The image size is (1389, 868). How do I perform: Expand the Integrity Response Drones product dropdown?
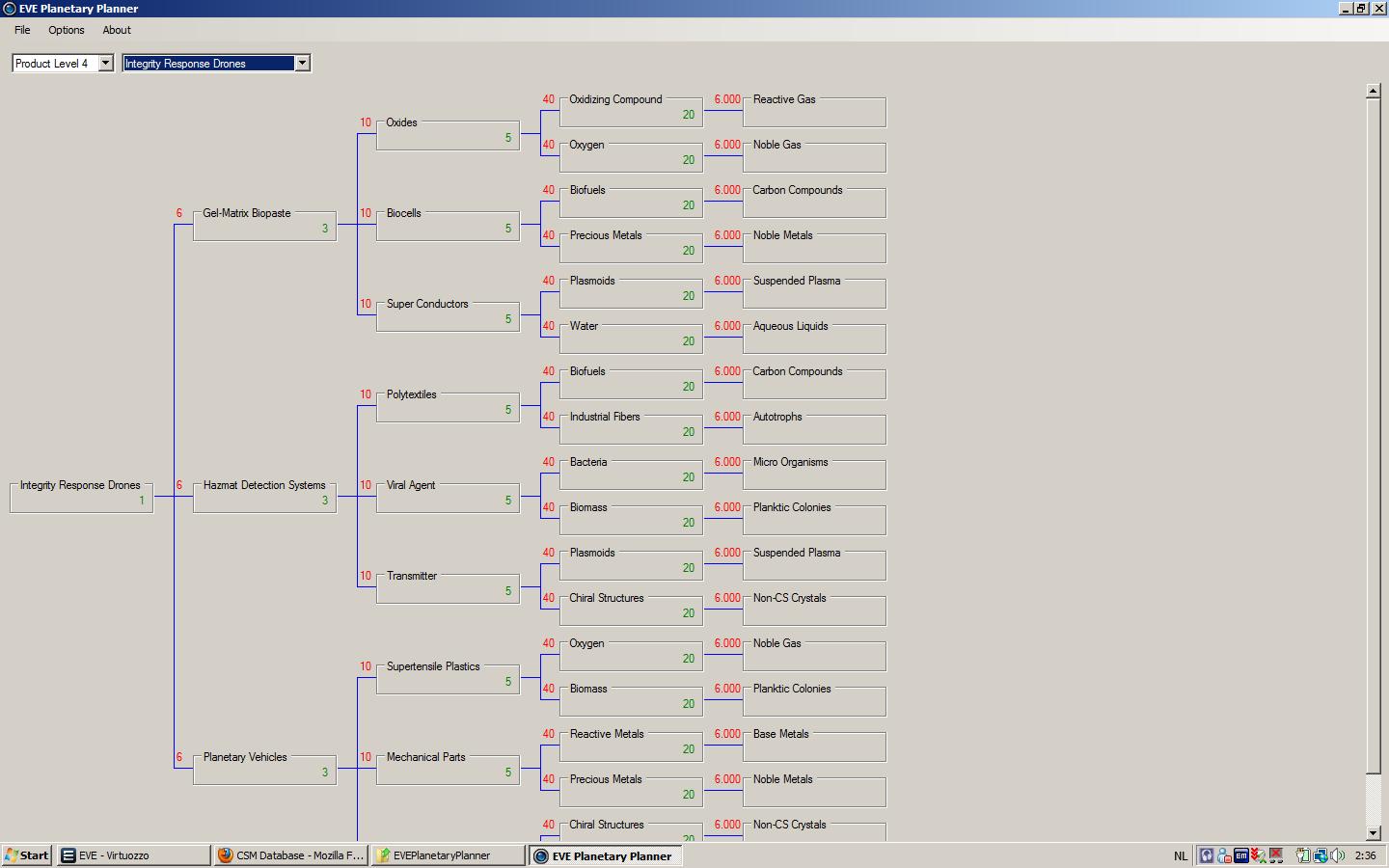[302, 64]
